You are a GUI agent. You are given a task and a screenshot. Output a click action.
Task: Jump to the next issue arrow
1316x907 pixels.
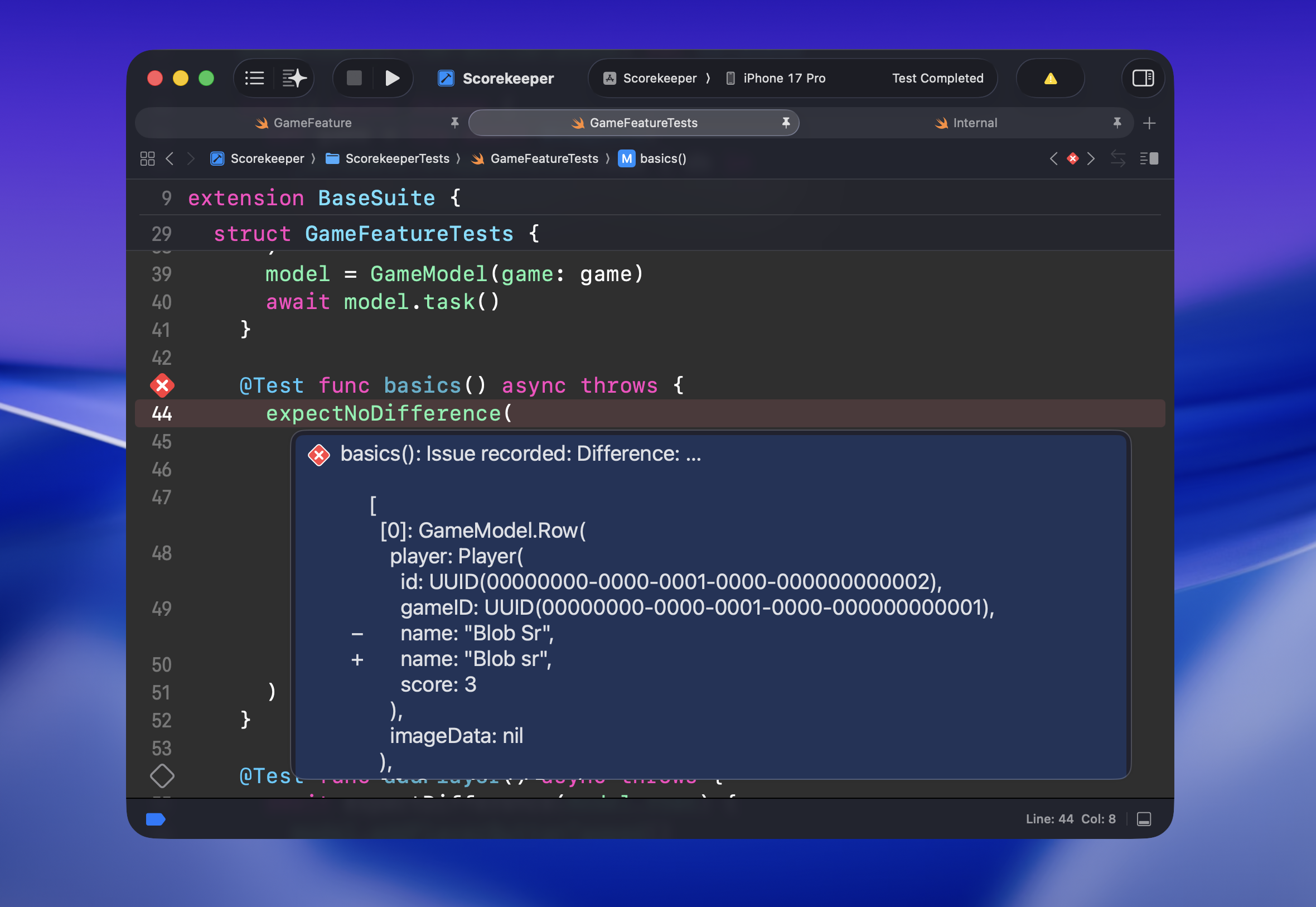tap(1091, 158)
